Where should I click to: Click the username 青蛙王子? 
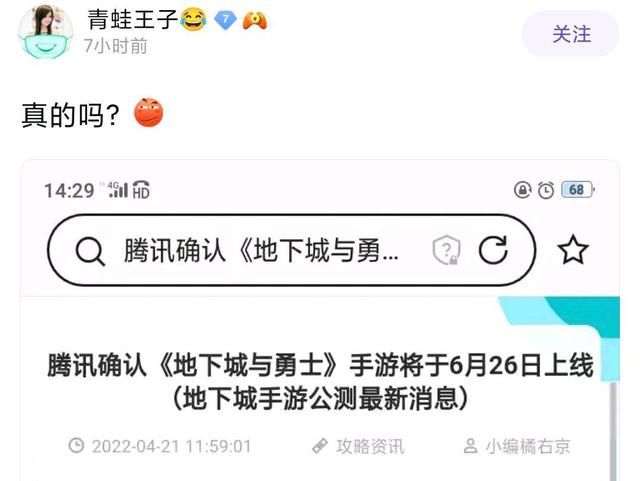point(133,20)
